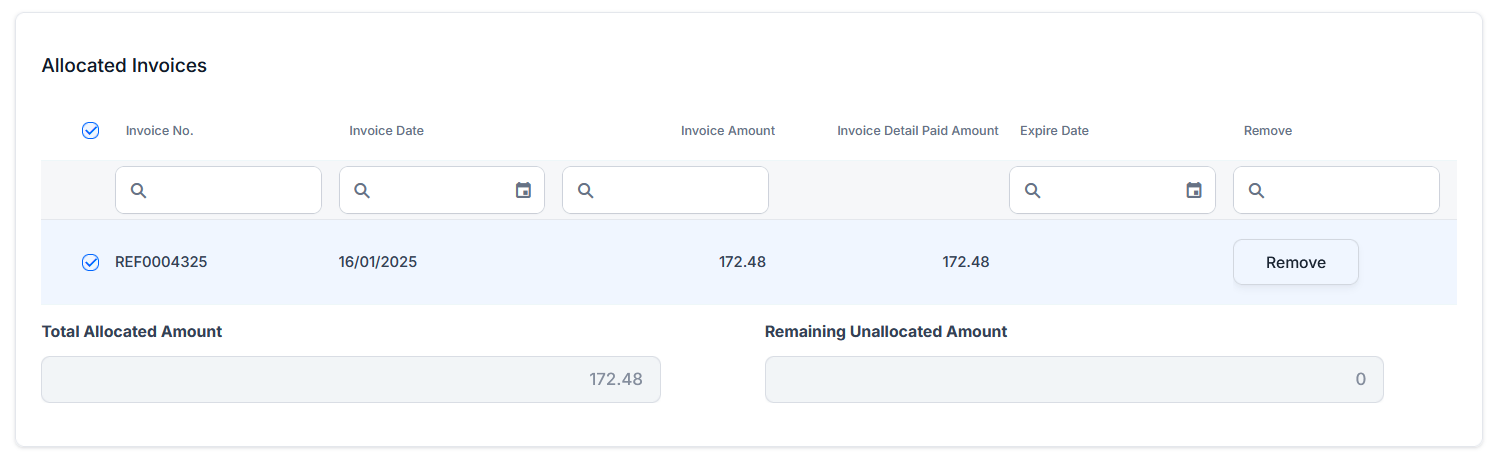The height and width of the screenshot is (459, 1508).
Task: Uncheck the REF0004325 invoice row checkbox
Action: [x=90, y=262]
